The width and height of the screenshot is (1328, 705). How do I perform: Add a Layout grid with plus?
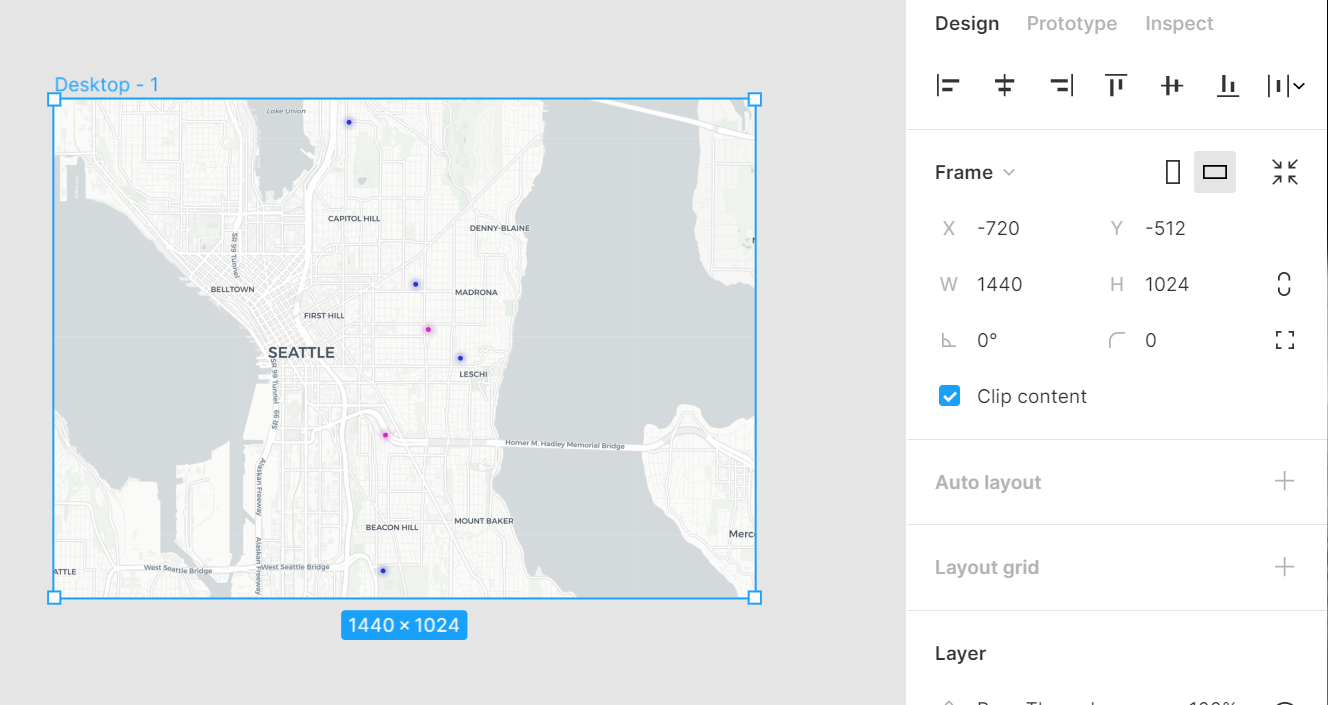pos(1285,567)
